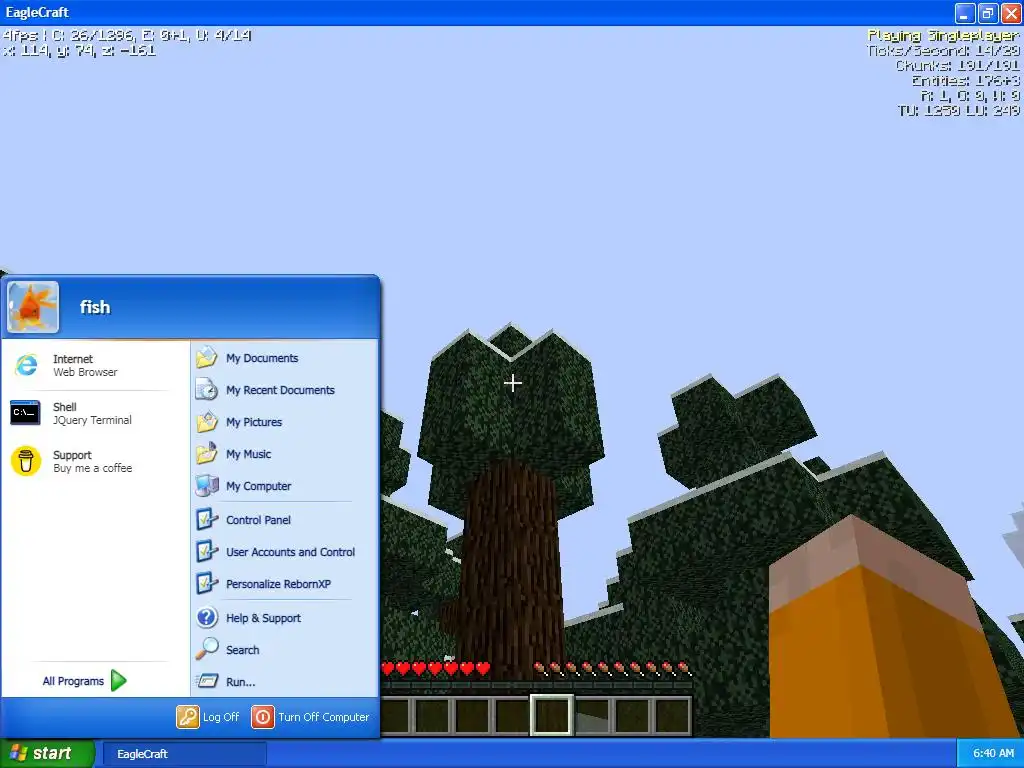Choose the 'My Pictures' menu label
Image resolution: width=1024 pixels, height=768 pixels.
(x=253, y=422)
